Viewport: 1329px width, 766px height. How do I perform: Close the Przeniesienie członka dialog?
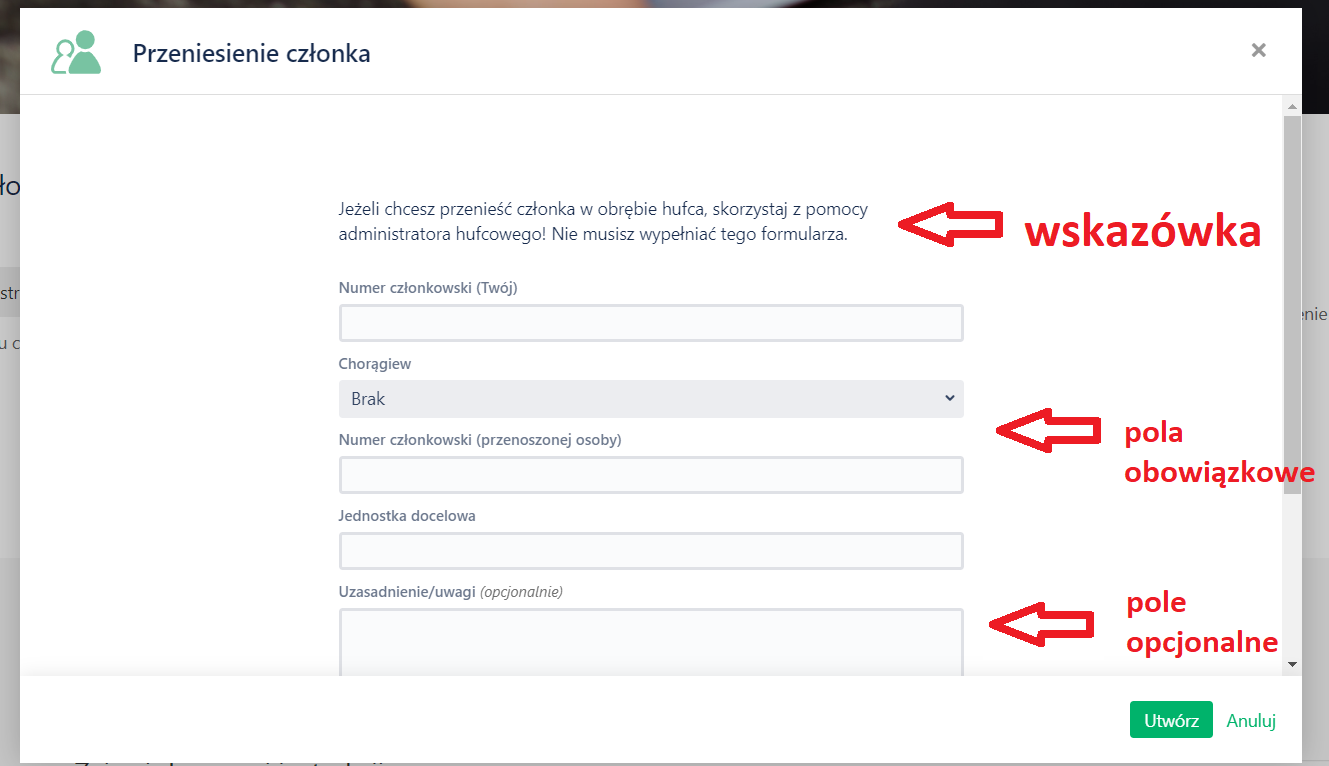(1258, 50)
